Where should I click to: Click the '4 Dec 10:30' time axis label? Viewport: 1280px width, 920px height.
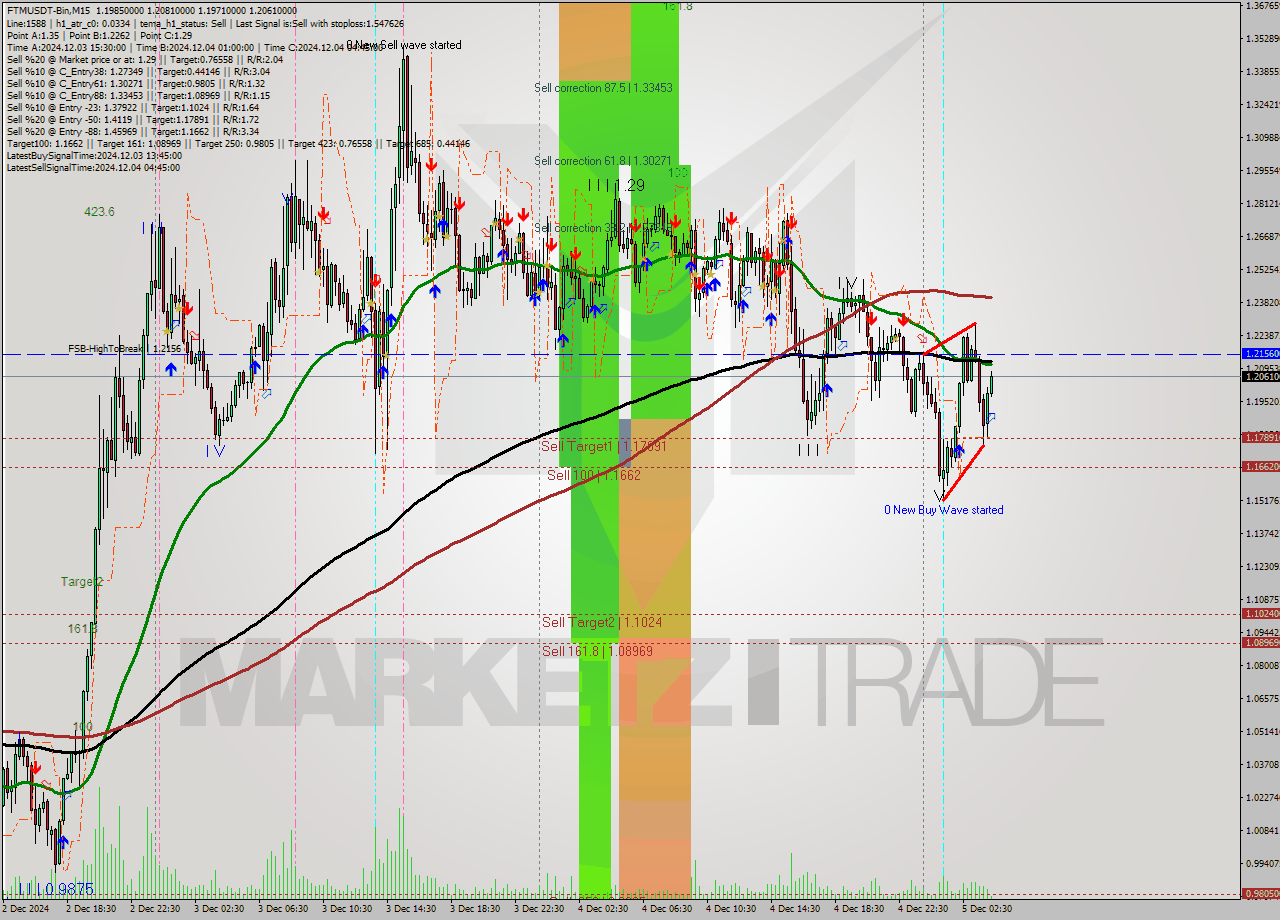pyautogui.click(x=731, y=910)
